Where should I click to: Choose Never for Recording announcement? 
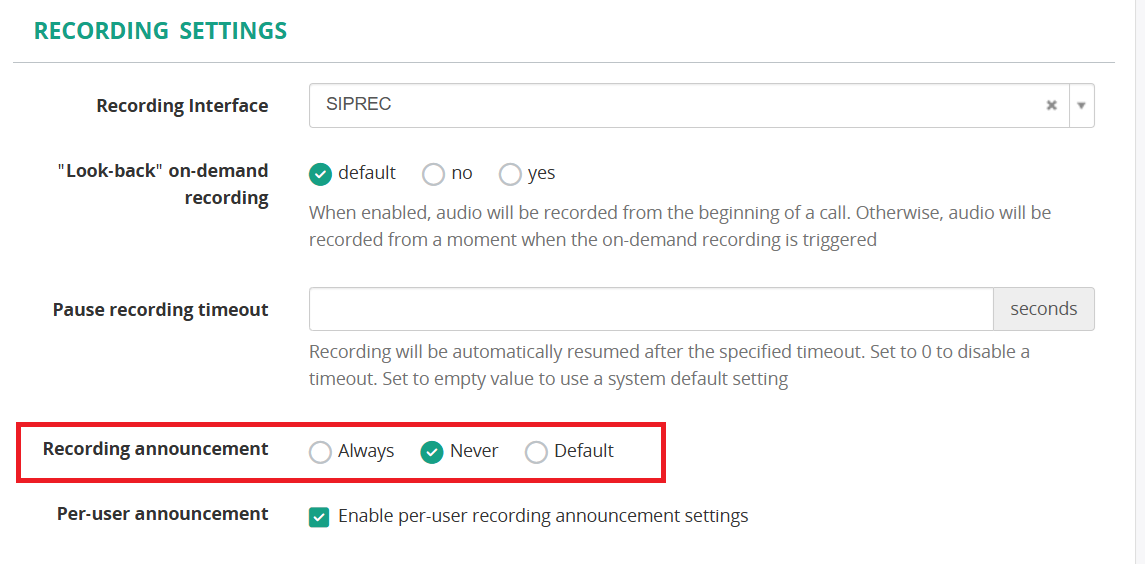click(x=432, y=452)
